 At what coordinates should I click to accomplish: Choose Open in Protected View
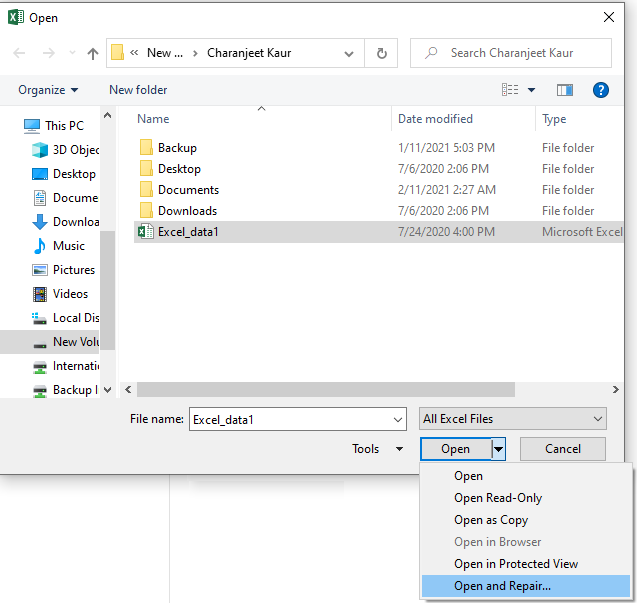pos(516,564)
